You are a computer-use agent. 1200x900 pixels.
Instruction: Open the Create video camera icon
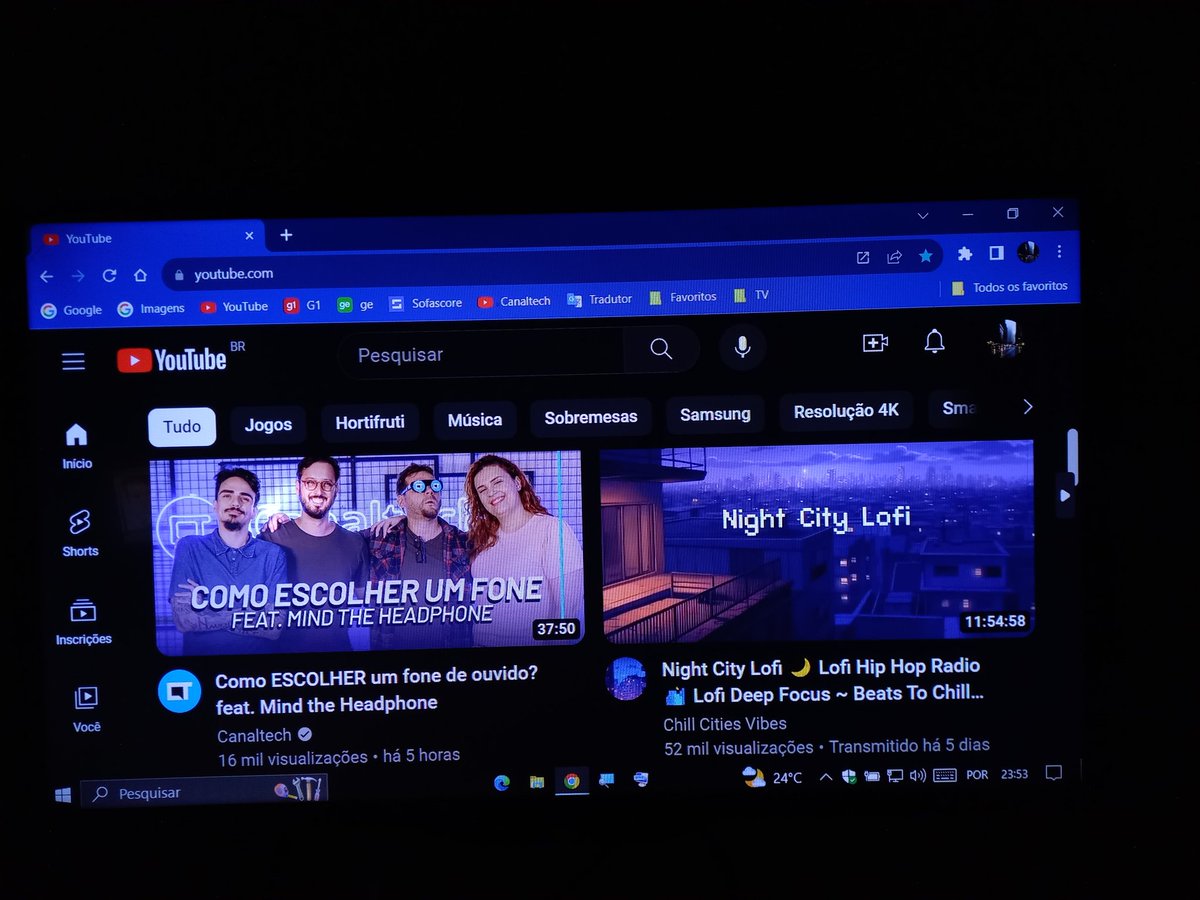tap(875, 342)
